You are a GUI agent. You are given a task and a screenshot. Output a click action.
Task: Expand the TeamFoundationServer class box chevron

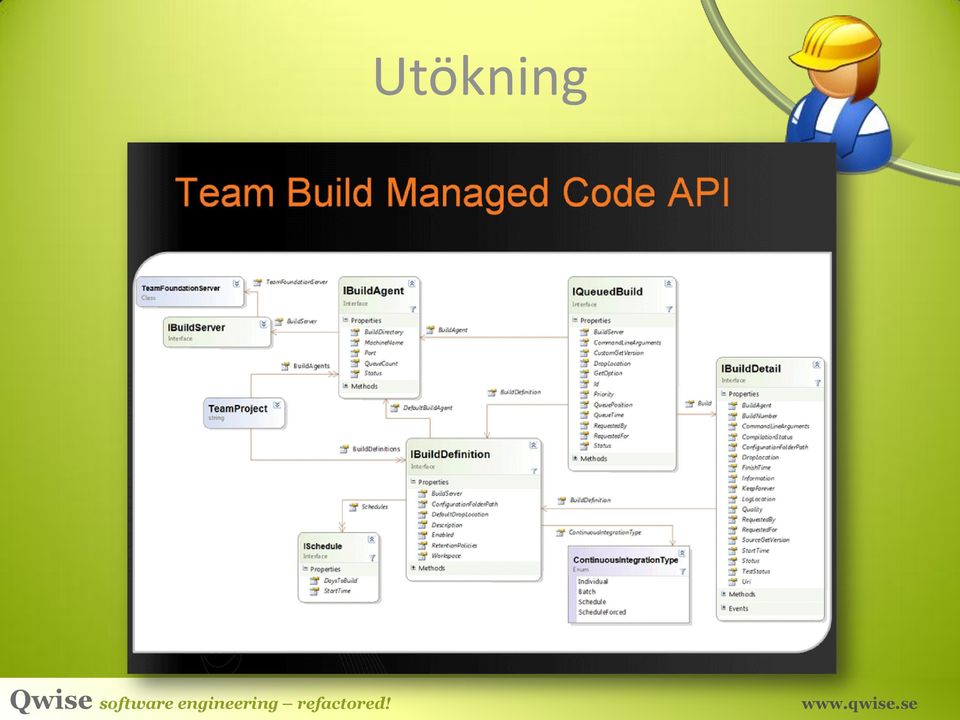coord(236,285)
